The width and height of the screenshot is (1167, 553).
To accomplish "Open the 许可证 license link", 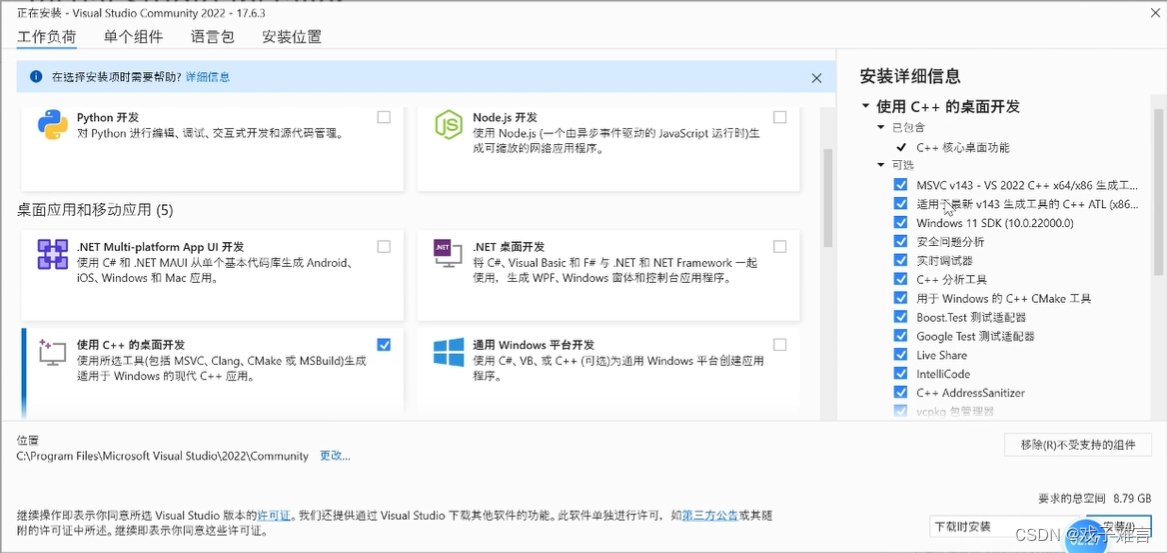I will pos(273,515).
